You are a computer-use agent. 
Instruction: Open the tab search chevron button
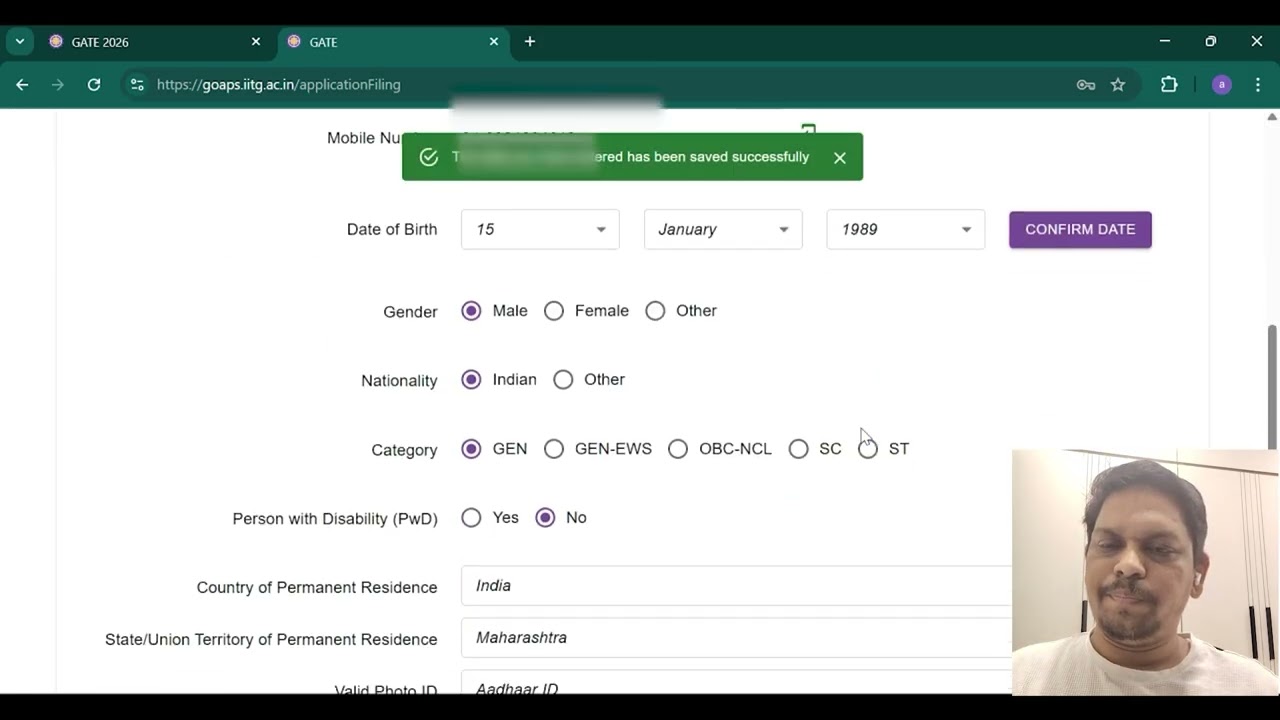19,42
